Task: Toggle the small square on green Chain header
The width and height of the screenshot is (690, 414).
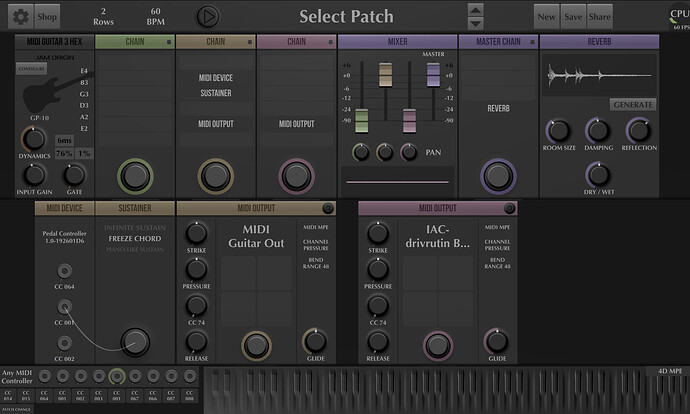Action: 169,42
